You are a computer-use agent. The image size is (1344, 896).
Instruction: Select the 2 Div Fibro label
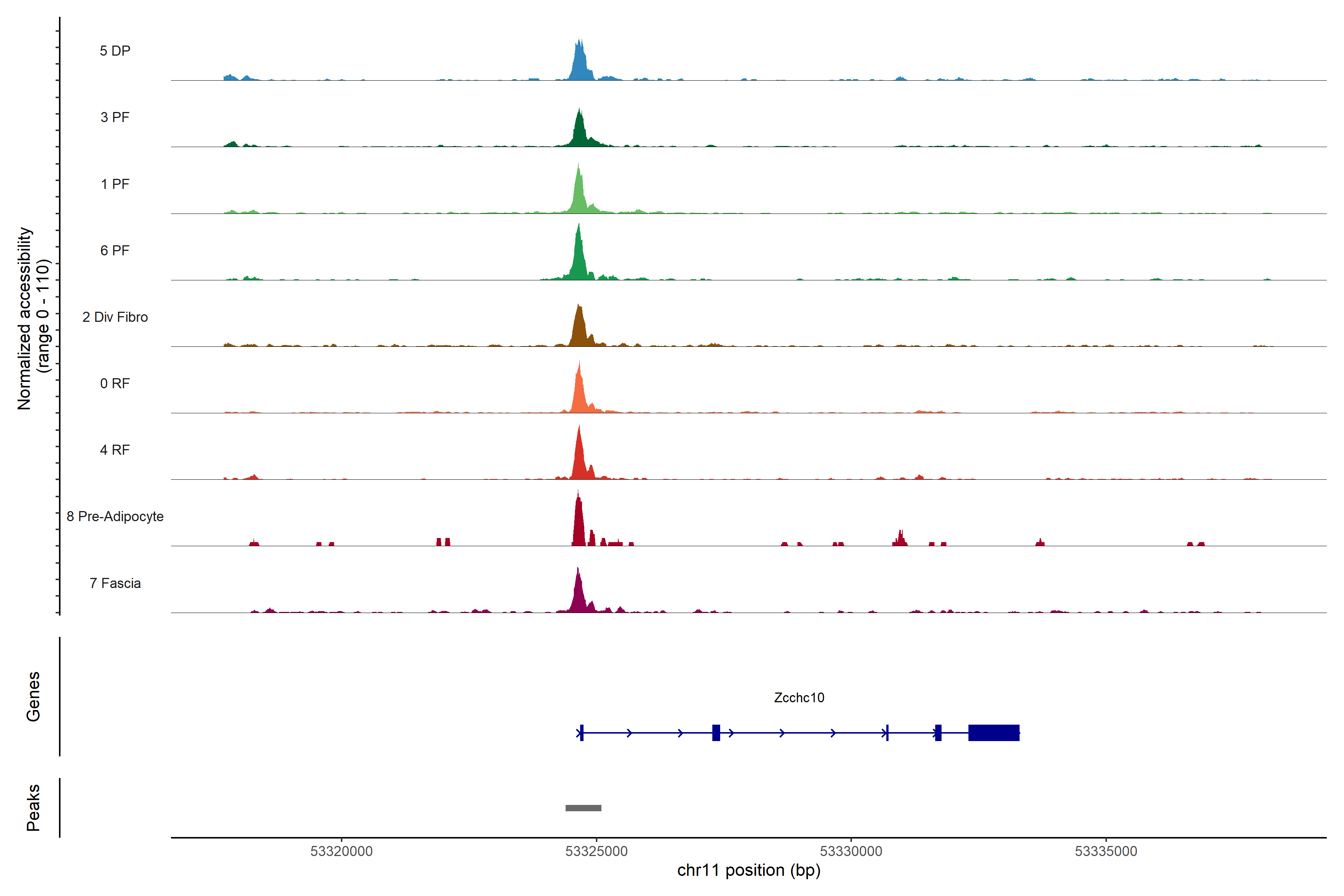[x=115, y=317]
